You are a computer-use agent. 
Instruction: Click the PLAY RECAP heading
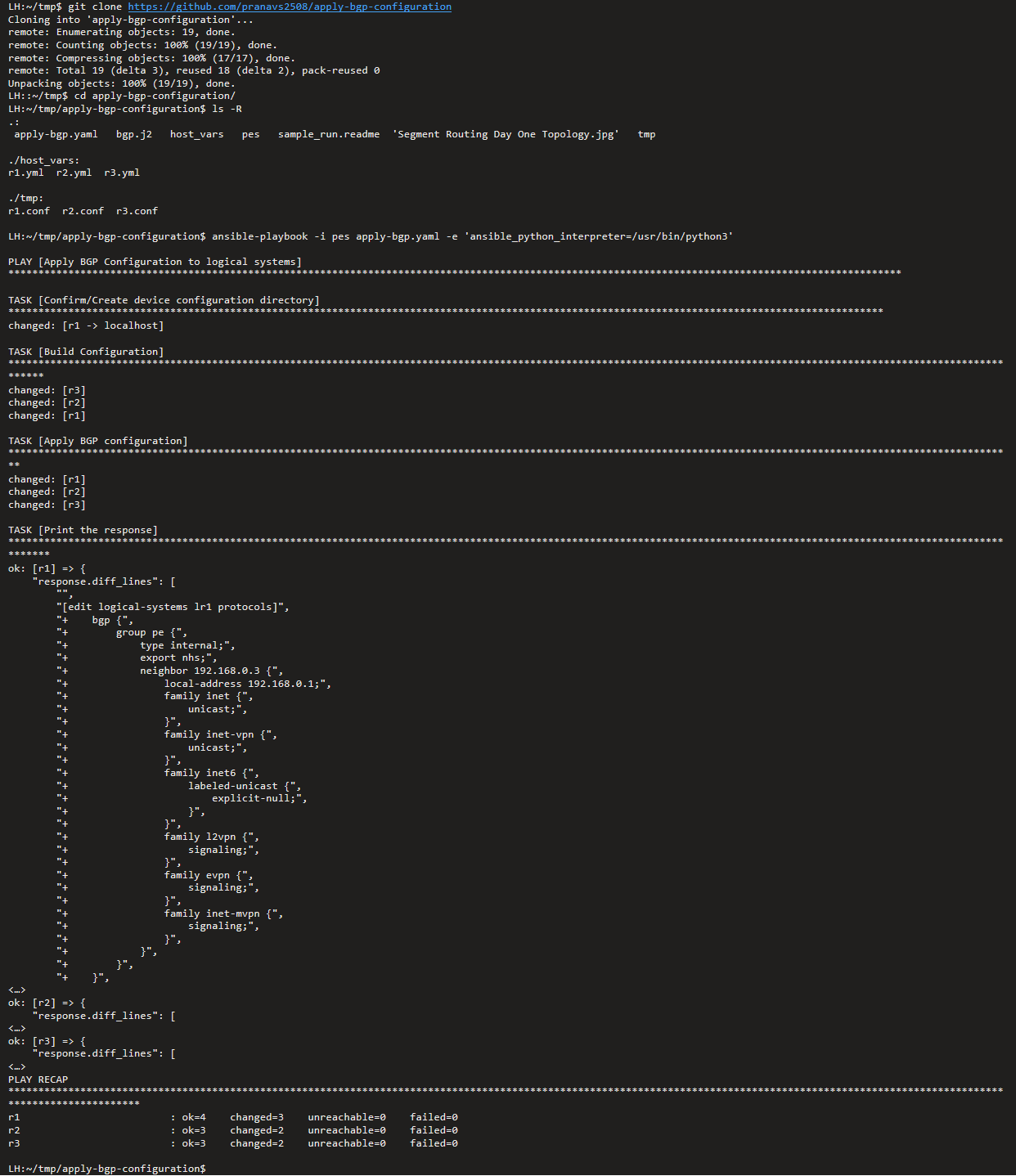tap(38, 1079)
